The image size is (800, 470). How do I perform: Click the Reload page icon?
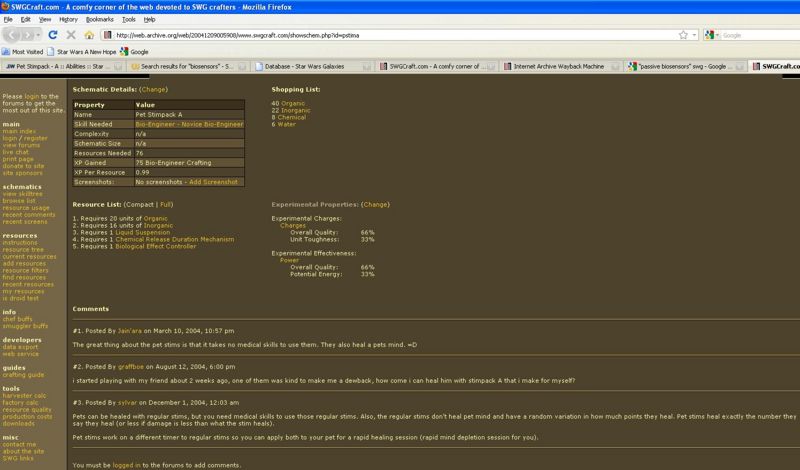click(53, 35)
